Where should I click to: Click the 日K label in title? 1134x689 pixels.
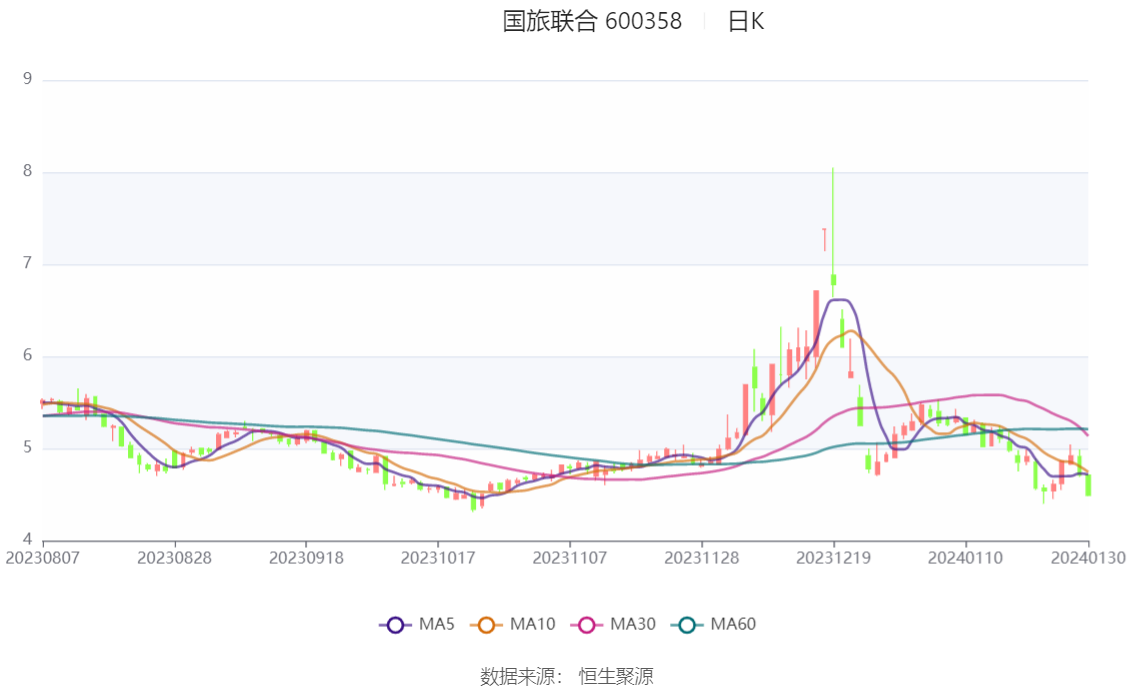746,21
